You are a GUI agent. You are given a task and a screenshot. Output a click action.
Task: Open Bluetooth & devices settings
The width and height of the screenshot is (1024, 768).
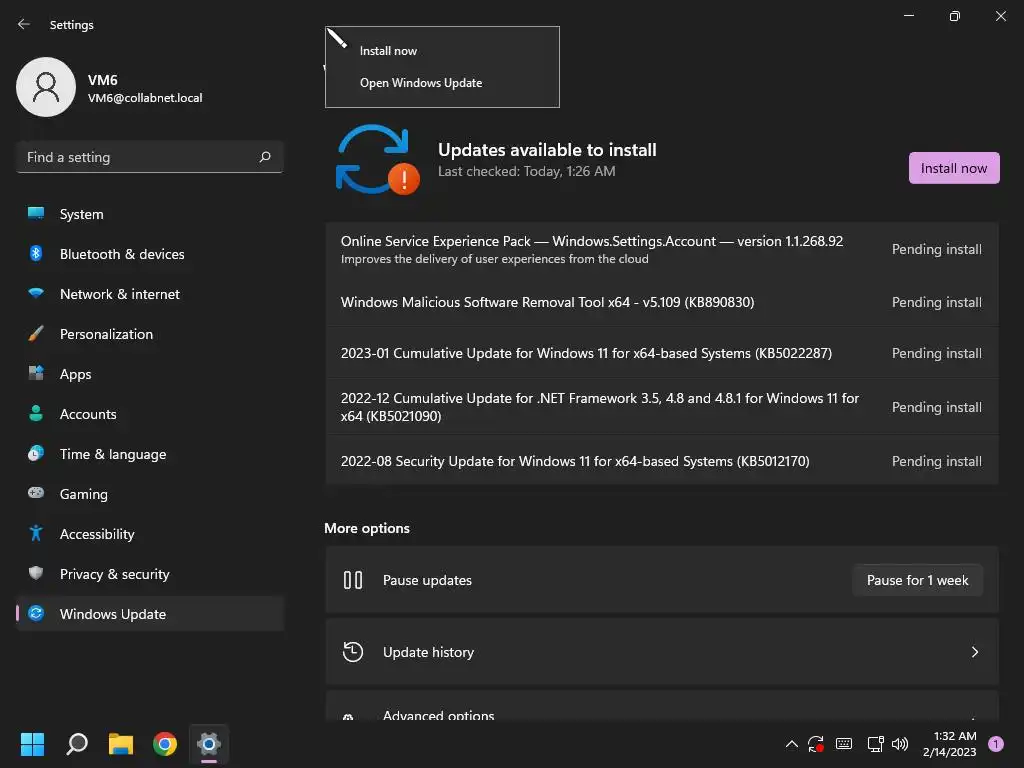coord(150,254)
